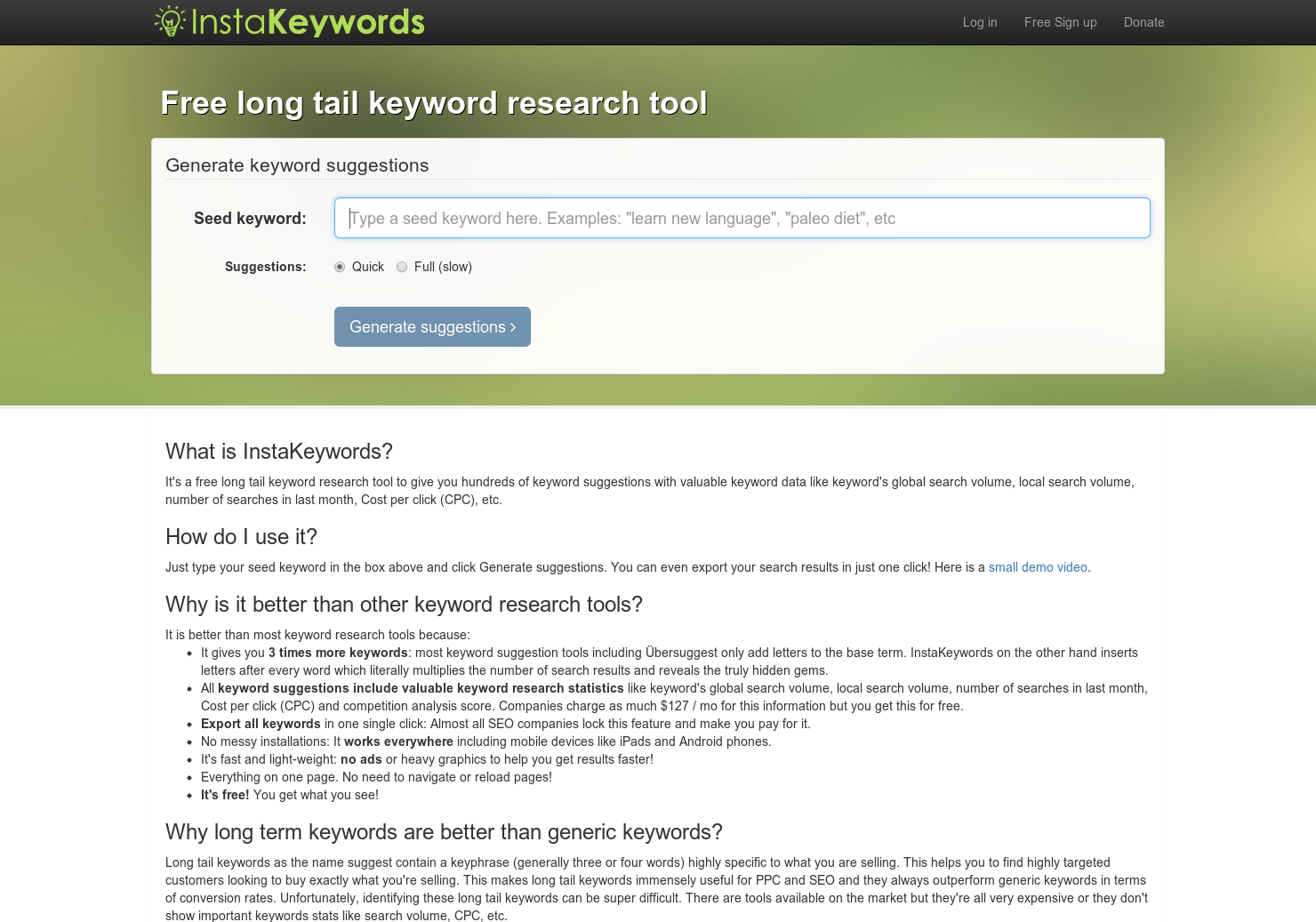Select the Full (slow) radio button
The image size is (1316, 922).
(x=402, y=267)
